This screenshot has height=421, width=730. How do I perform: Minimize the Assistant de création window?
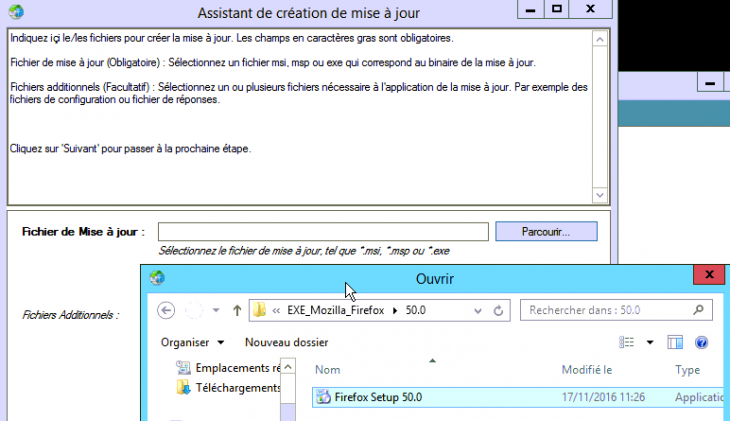coord(530,9)
